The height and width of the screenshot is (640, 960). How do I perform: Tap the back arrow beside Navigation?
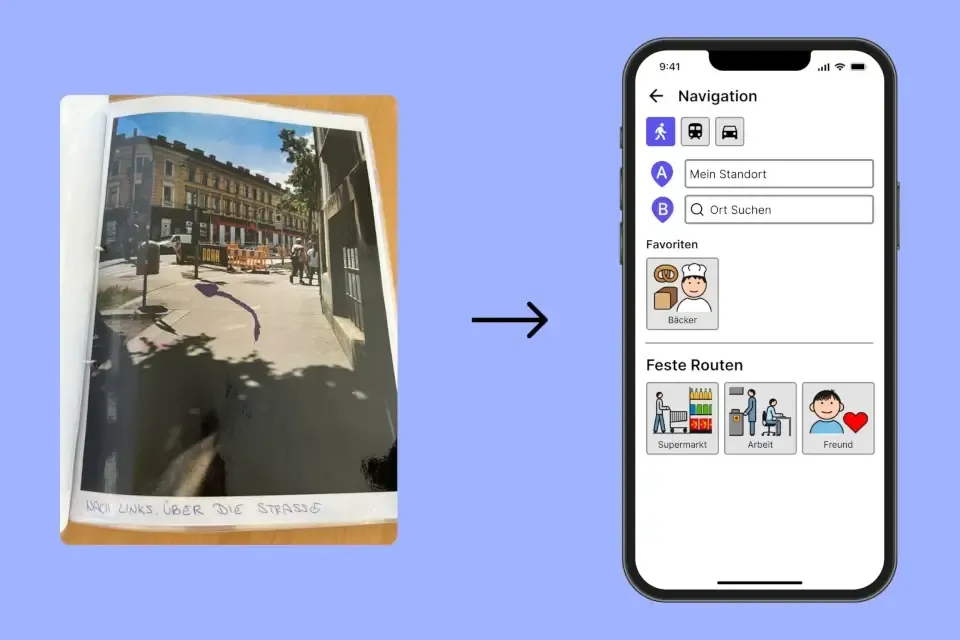pos(656,96)
